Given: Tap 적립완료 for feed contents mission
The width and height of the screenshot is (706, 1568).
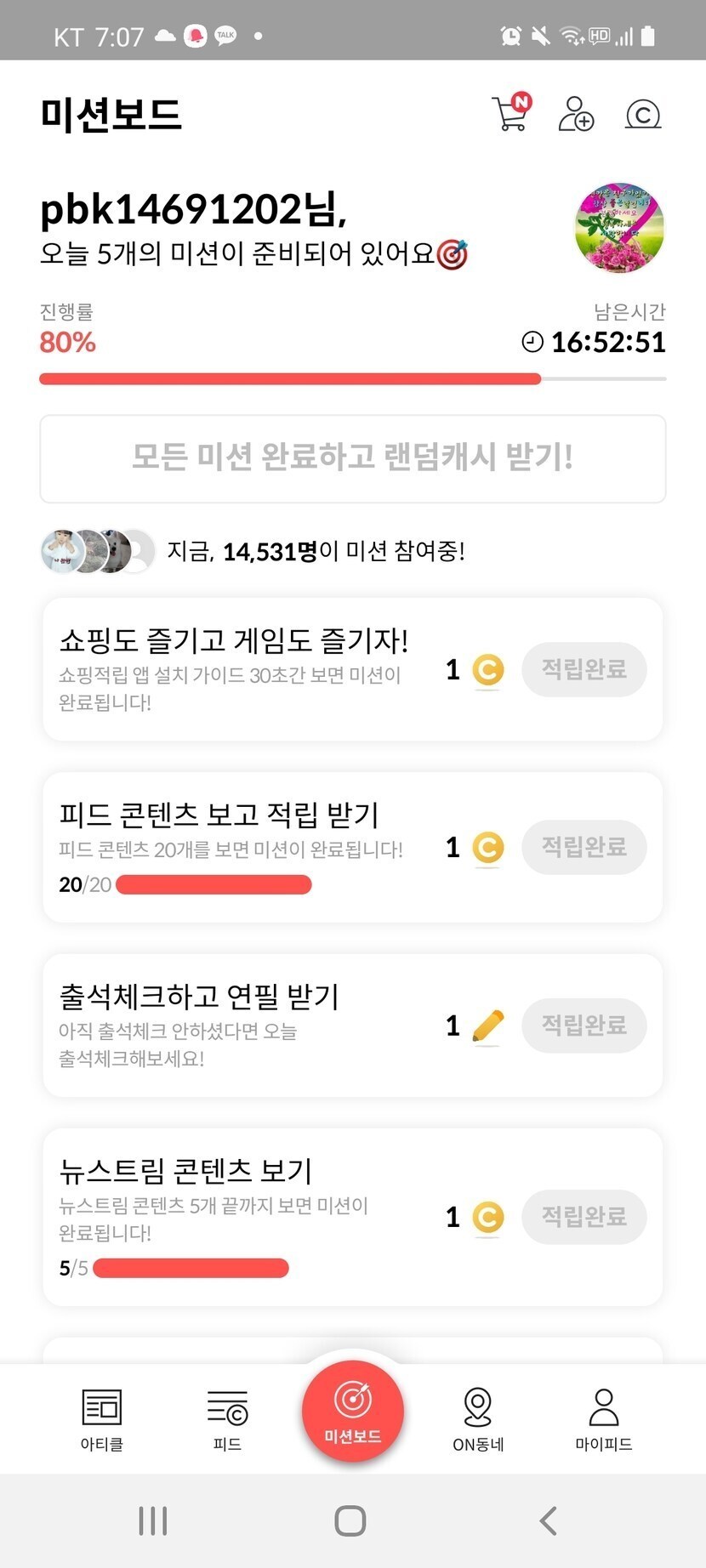Looking at the screenshot, I should (584, 847).
